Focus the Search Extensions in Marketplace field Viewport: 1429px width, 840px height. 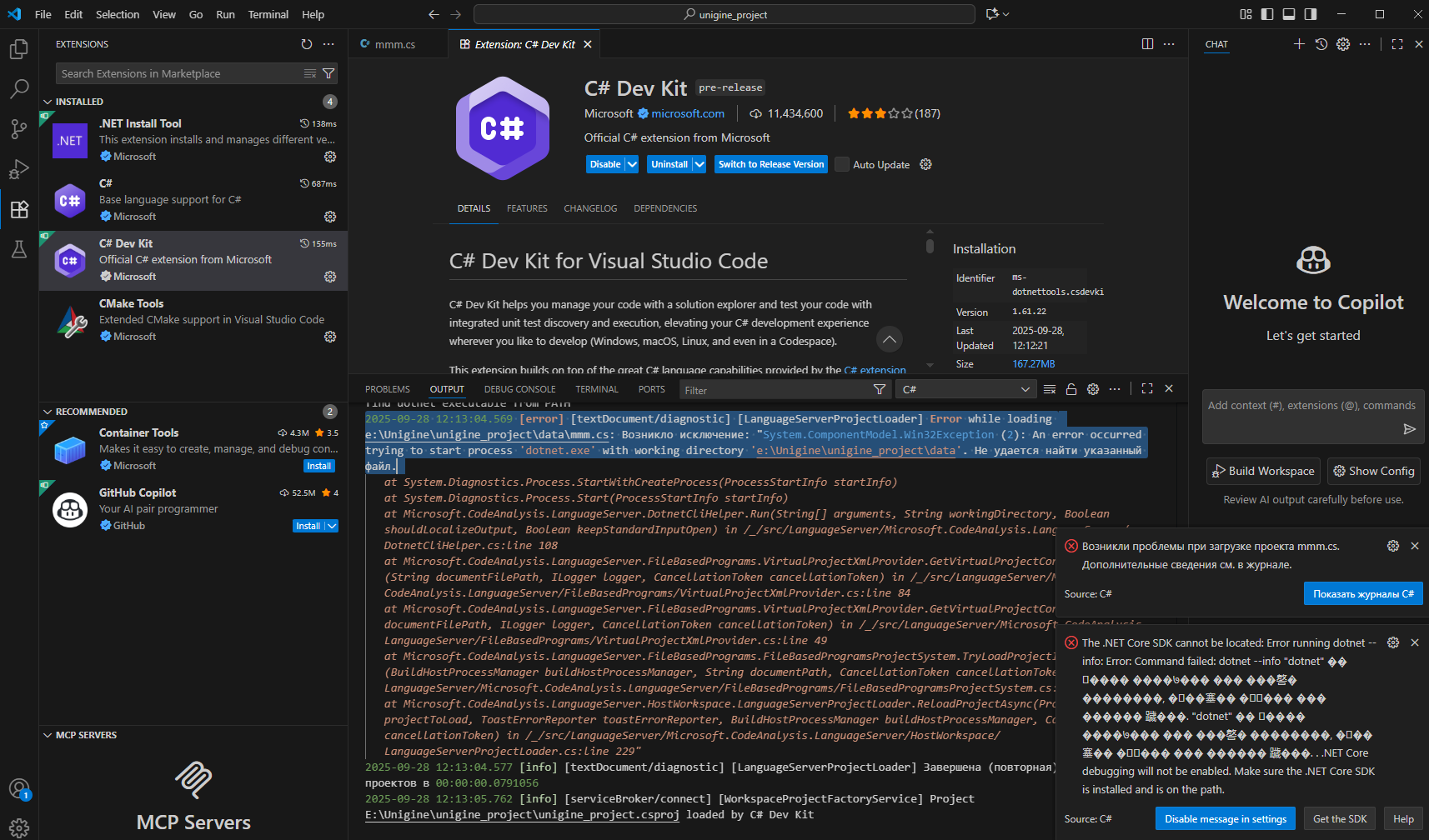[x=179, y=74]
